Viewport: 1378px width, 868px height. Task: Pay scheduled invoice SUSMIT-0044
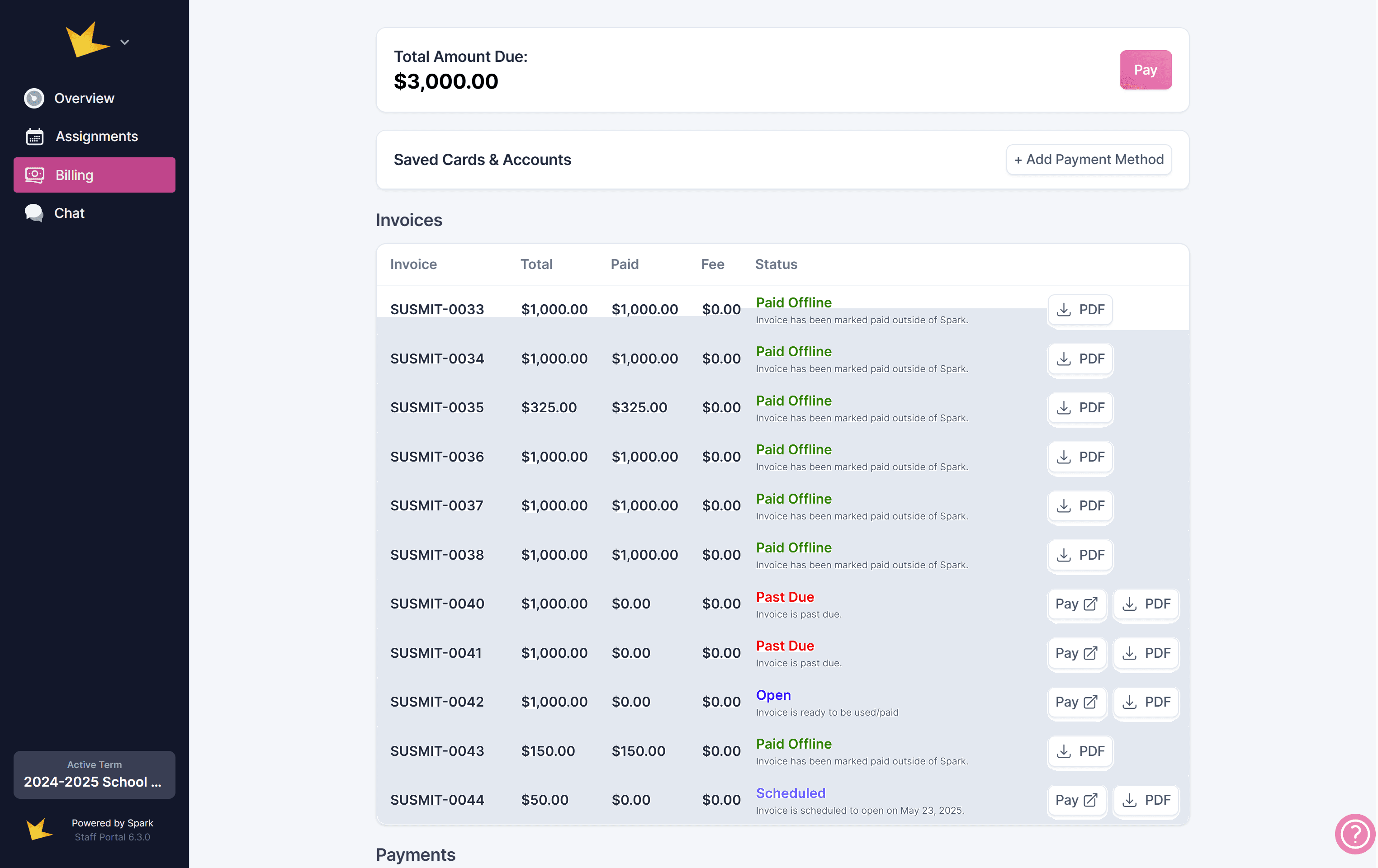coord(1076,800)
